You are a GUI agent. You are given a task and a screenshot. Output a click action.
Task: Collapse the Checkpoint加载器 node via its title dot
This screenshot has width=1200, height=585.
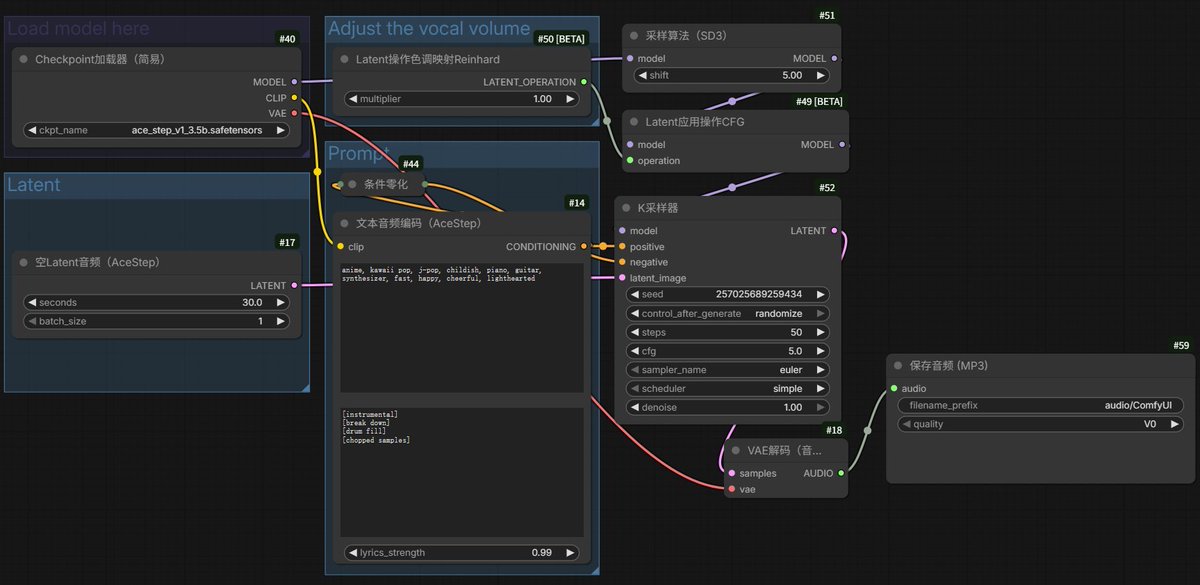coord(24,59)
